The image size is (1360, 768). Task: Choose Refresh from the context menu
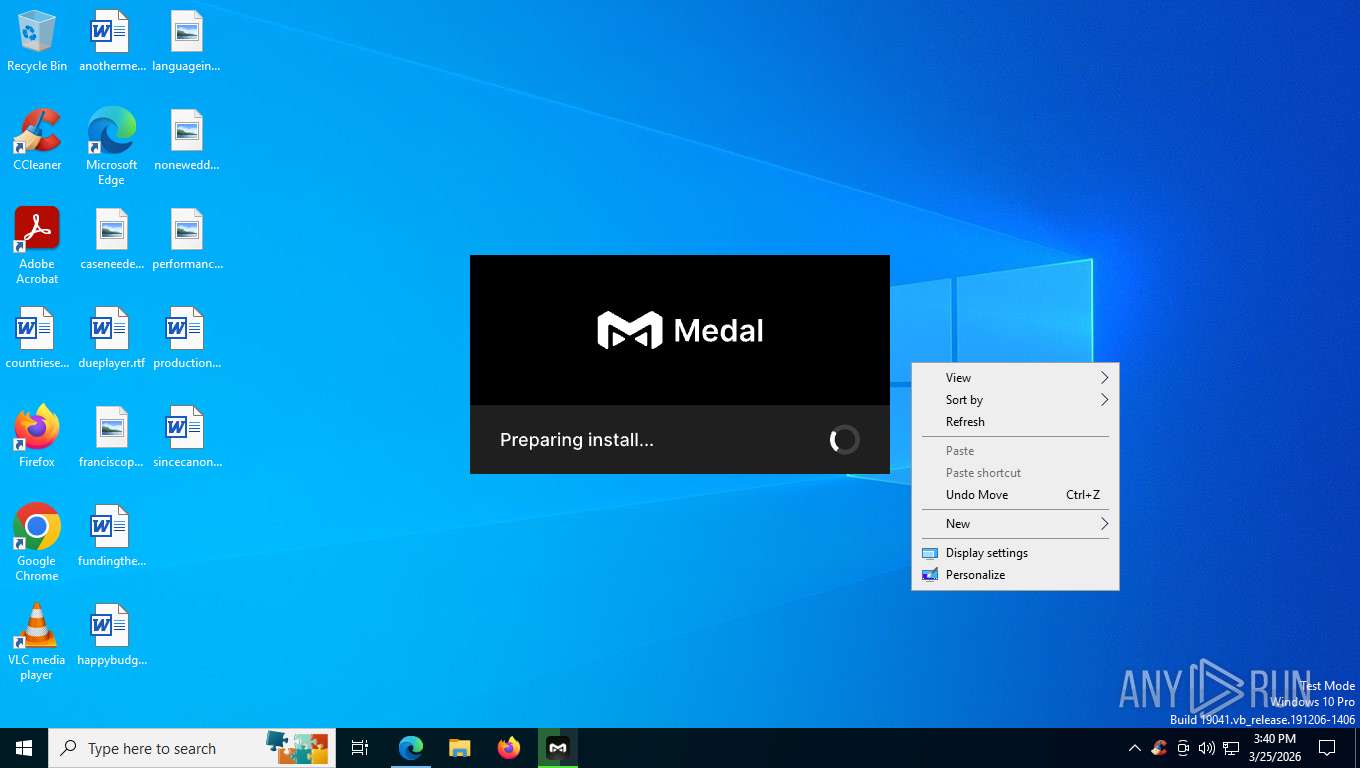coord(1015,422)
